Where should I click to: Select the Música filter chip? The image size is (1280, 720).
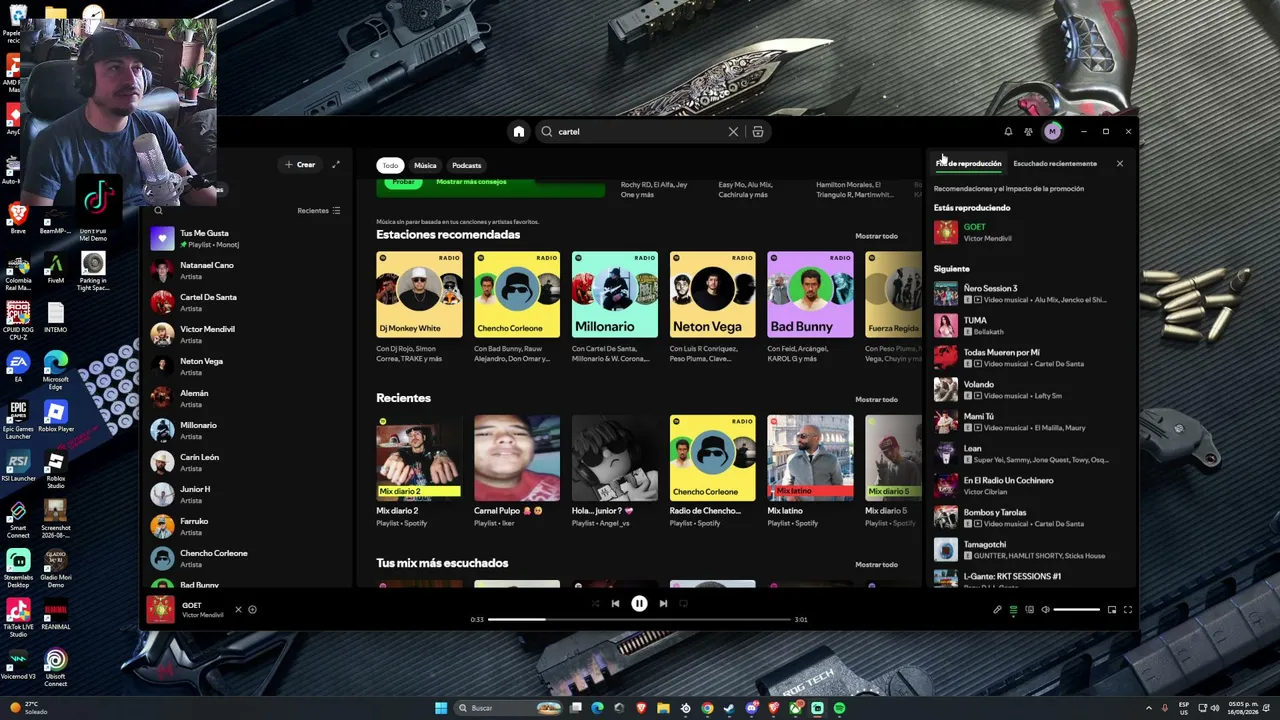425,165
